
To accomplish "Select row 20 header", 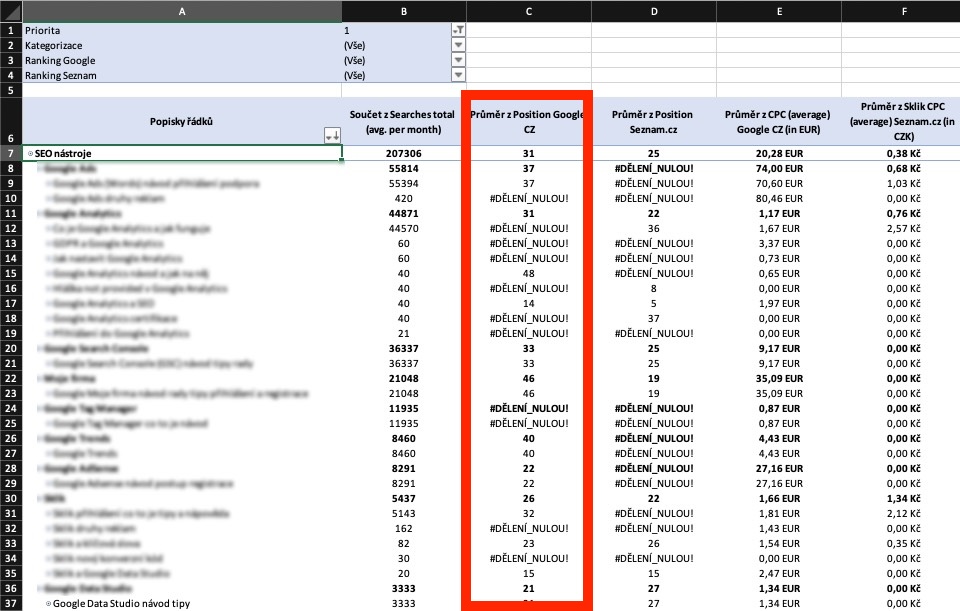I will (x=11, y=348).
